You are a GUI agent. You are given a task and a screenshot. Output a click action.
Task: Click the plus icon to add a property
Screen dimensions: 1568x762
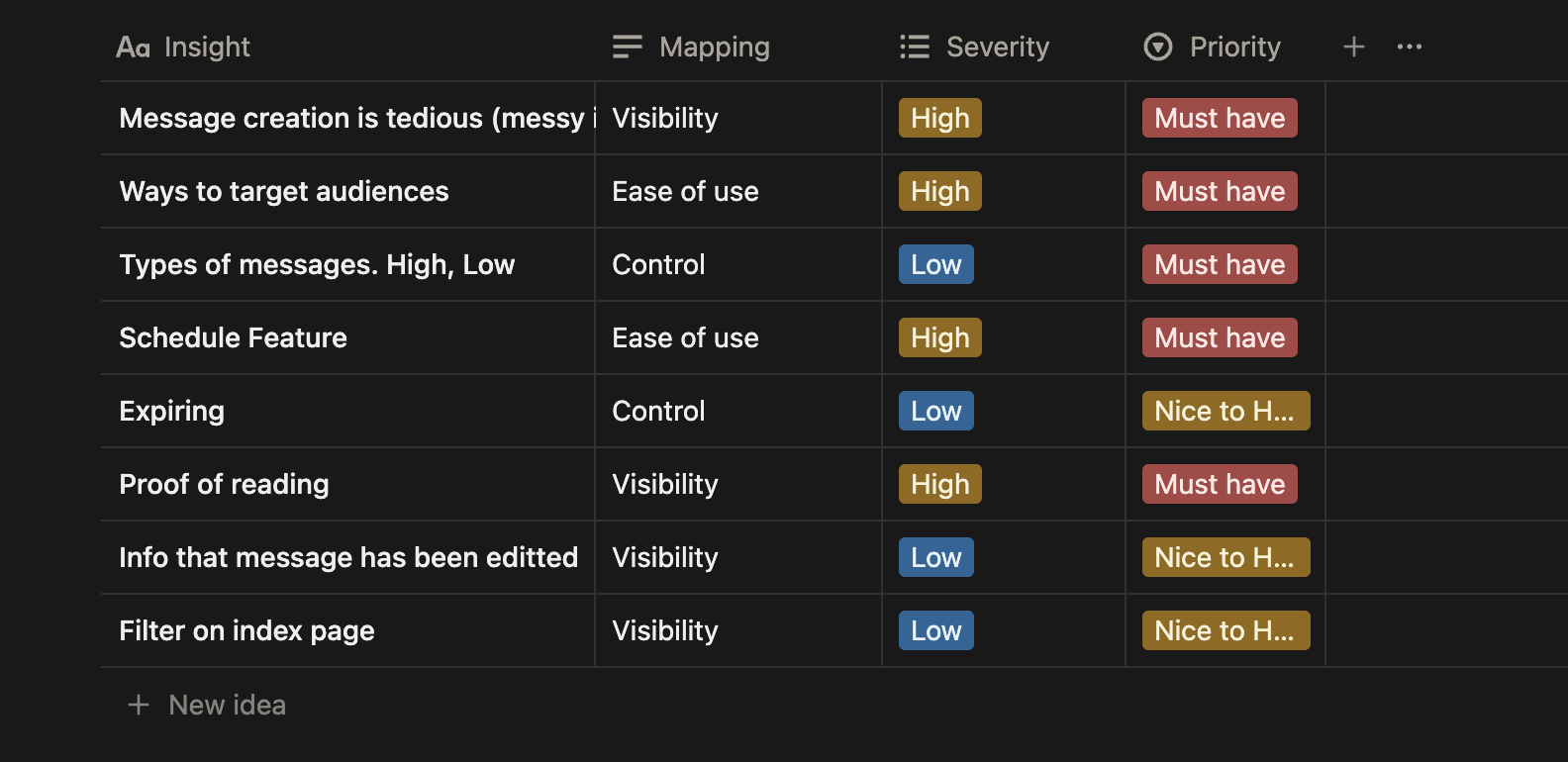1353,47
